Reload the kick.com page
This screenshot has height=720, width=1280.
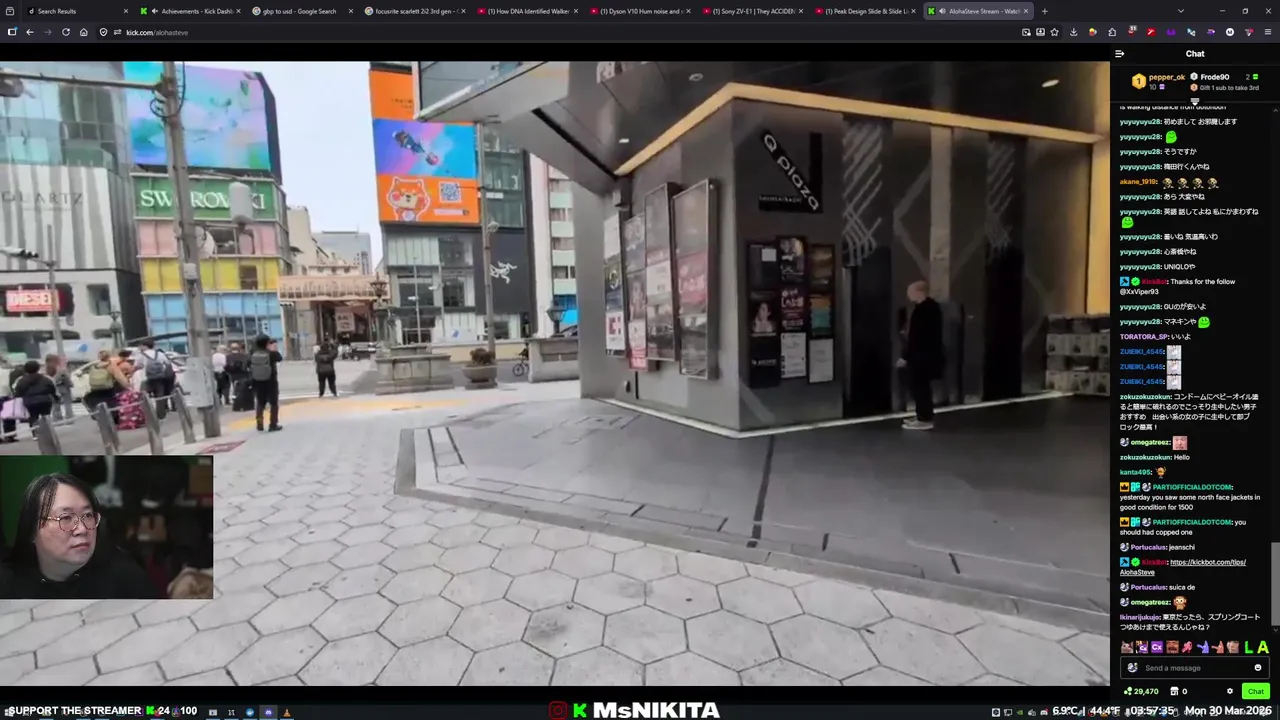pos(66,32)
